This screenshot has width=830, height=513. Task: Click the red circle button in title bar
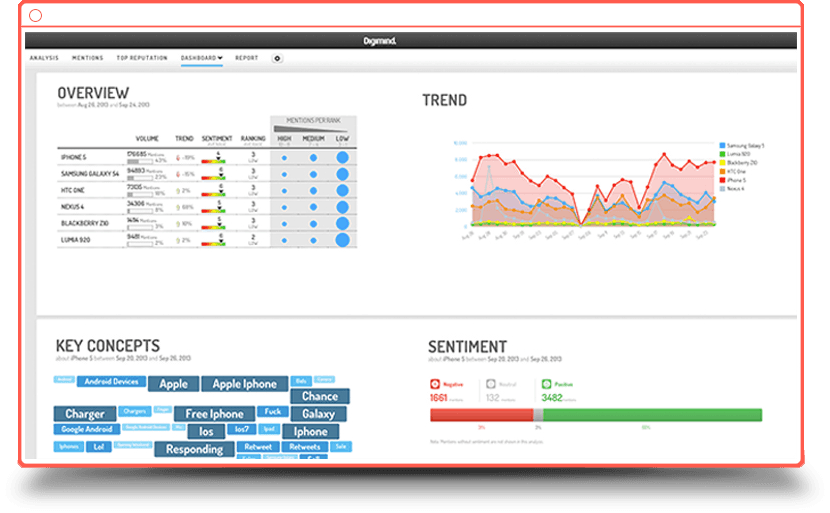[x=35, y=15]
